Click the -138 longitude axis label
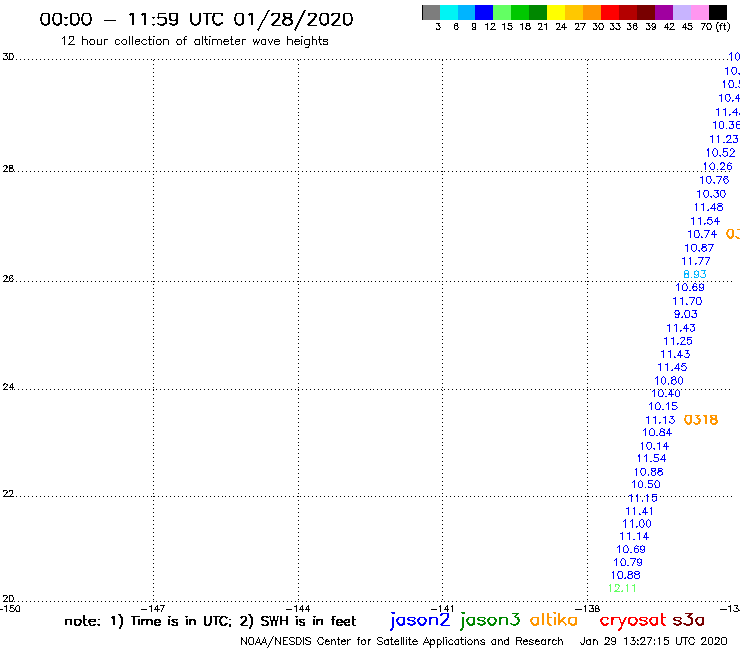Image resolution: width=740 pixels, height=650 pixels. tap(588, 609)
